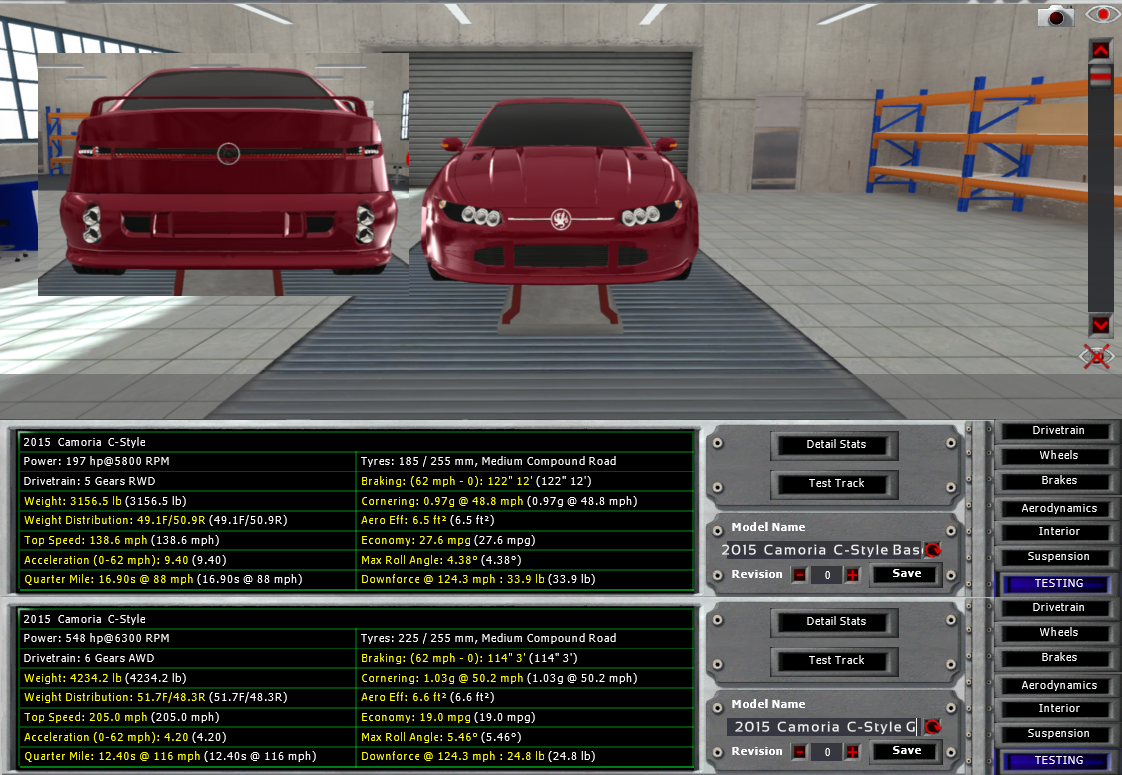This screenshot has width=1122, height=775.
Task: Open Detail Stats for the top car
Action: click(x=836, y=445)
